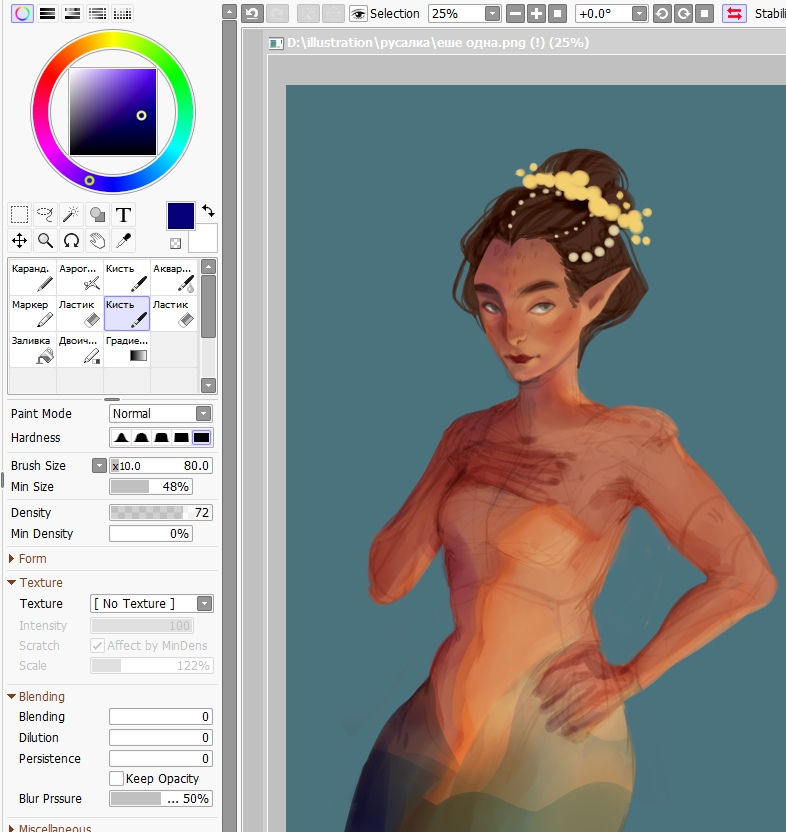
Task: Toggle the flip view horizontally button
Action: 734,13
